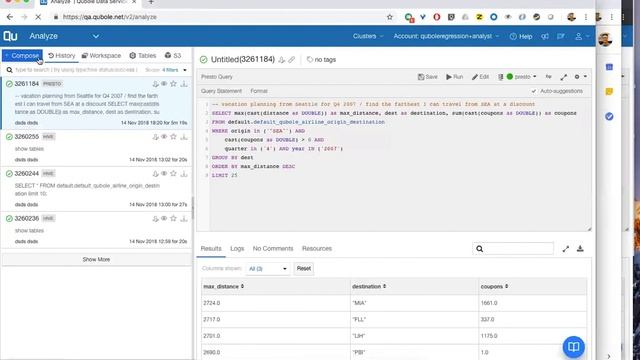The image size is (640, 360).
Task: Click the macros 'fx' icon
Action: point(549,77)
